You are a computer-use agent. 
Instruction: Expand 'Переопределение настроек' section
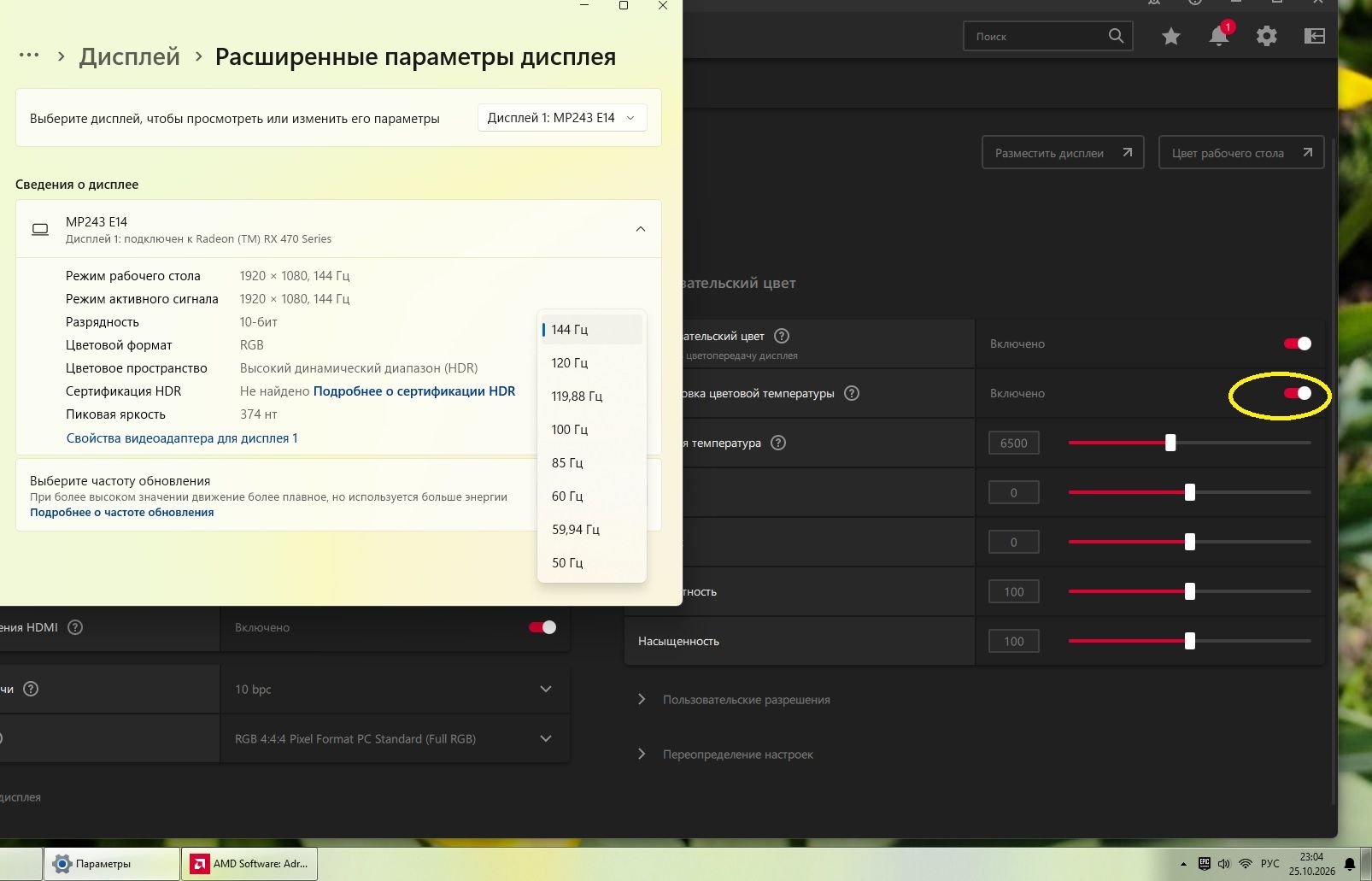pyautogui.click(x=726, y=754)
